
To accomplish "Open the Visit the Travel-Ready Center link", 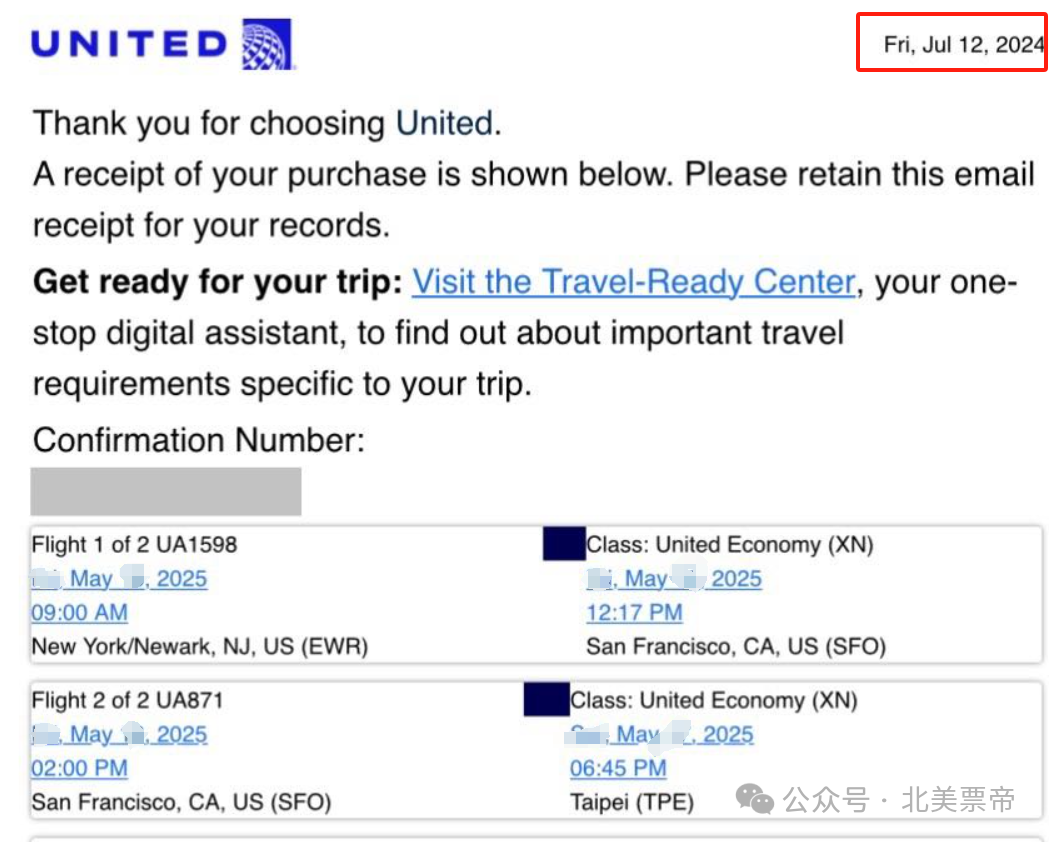I will point(634,282).
